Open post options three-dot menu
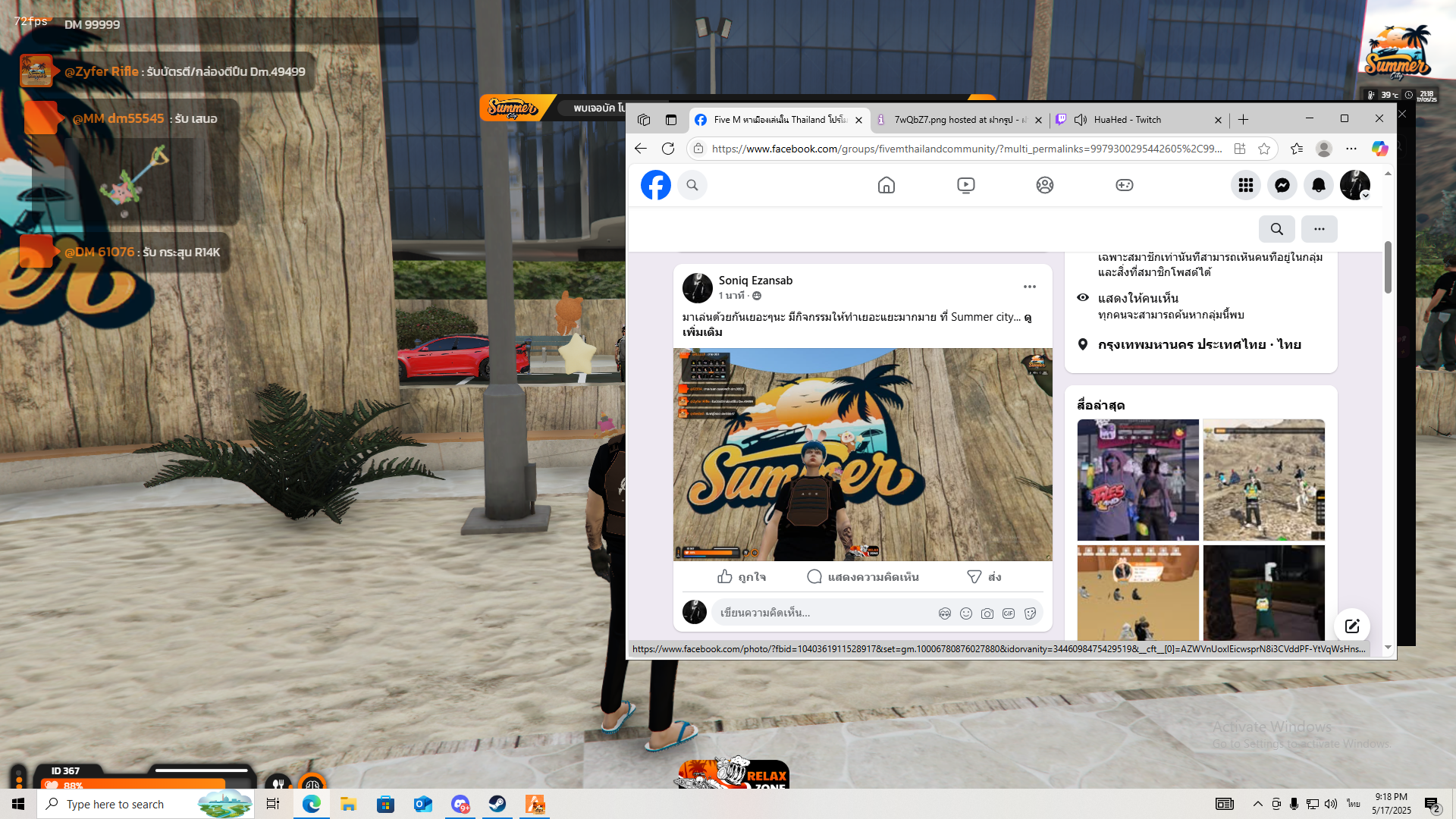The image size is (1456, 819). tap(1029, 287)
